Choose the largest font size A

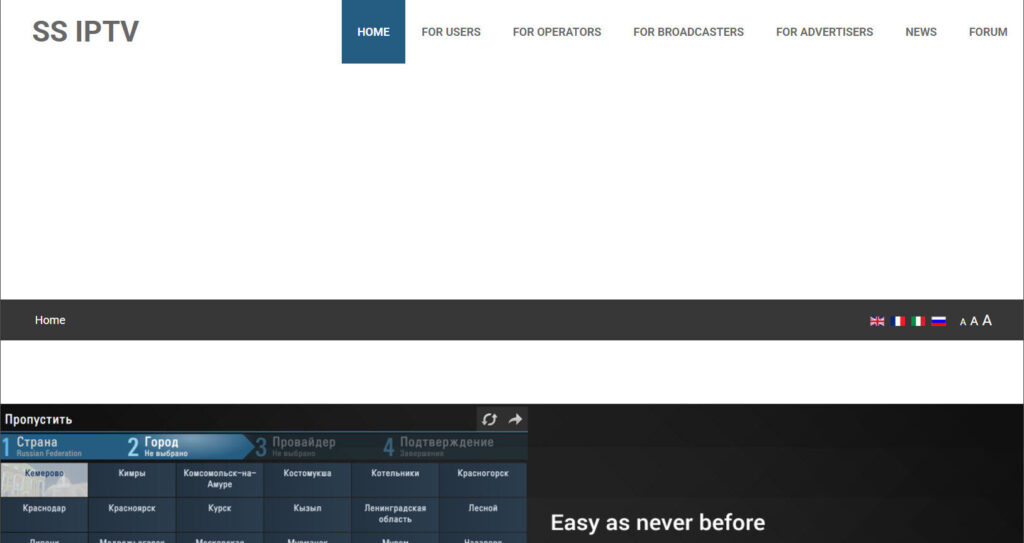tap(987, 320)
